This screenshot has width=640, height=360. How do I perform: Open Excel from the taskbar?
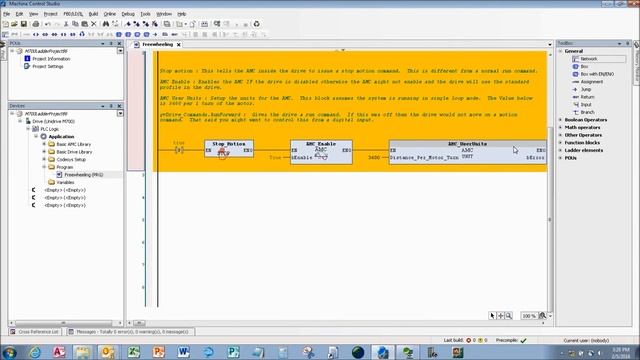point(133,352)
